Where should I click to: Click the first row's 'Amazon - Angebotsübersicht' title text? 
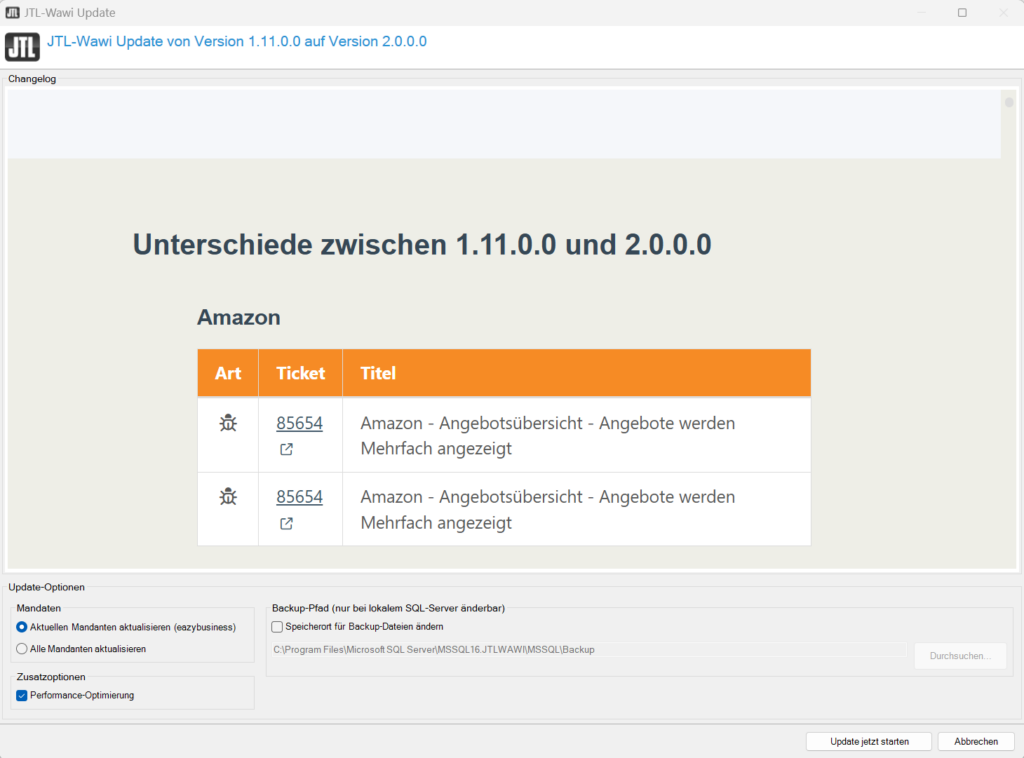[547, 435]
